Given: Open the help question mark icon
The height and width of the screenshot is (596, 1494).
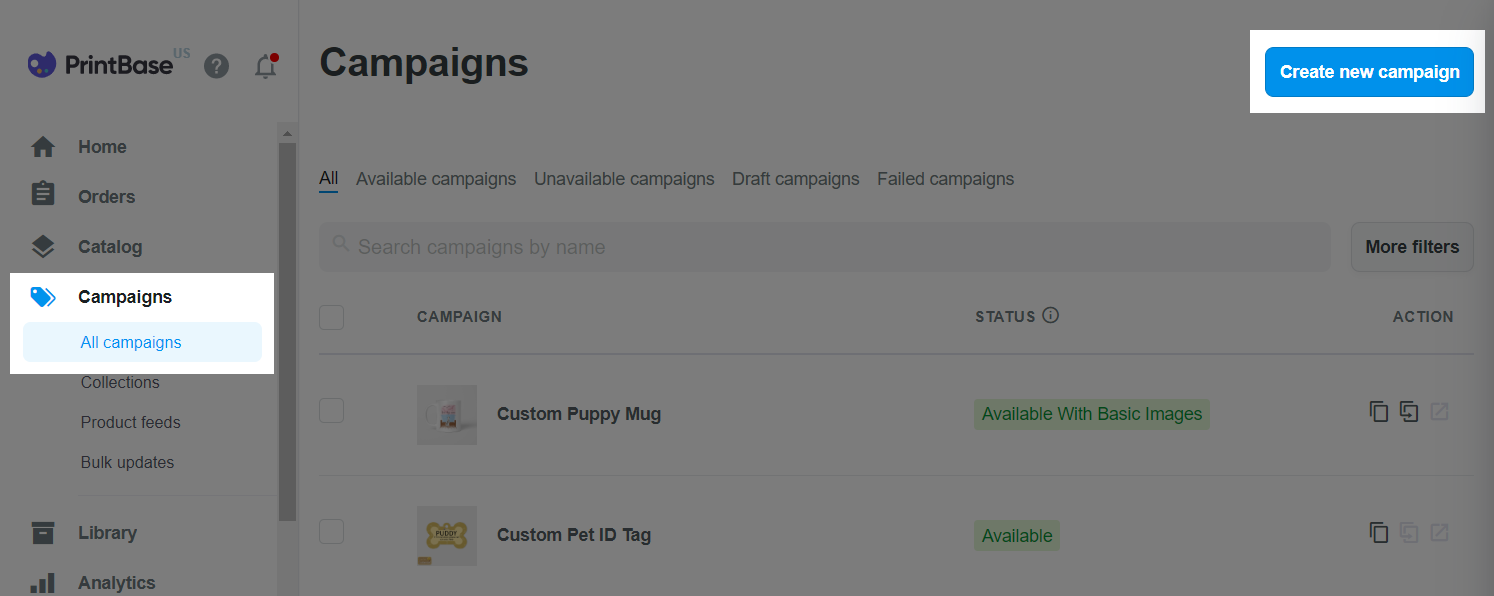Looking at the screenshot, I should [x=216, y=66].
